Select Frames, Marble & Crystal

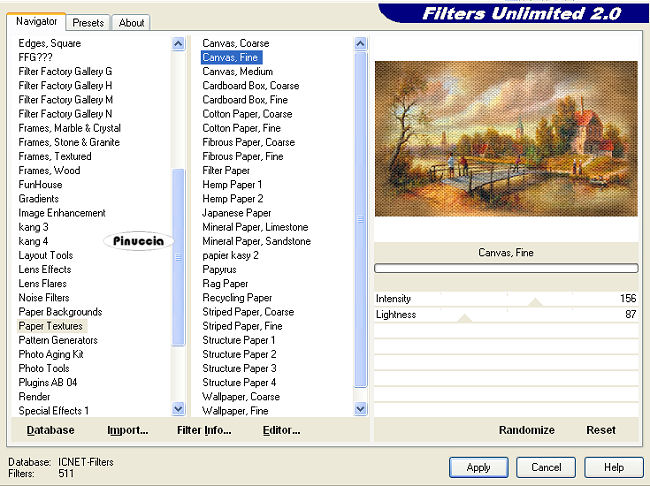pos(70,128)
